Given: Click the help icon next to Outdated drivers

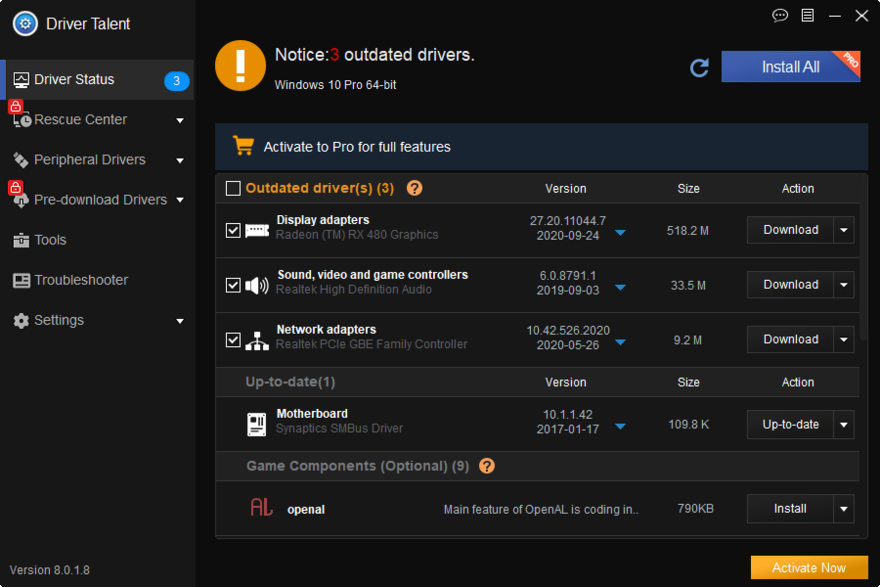Looking at the screenshot, I should click(x=417, y=188).
